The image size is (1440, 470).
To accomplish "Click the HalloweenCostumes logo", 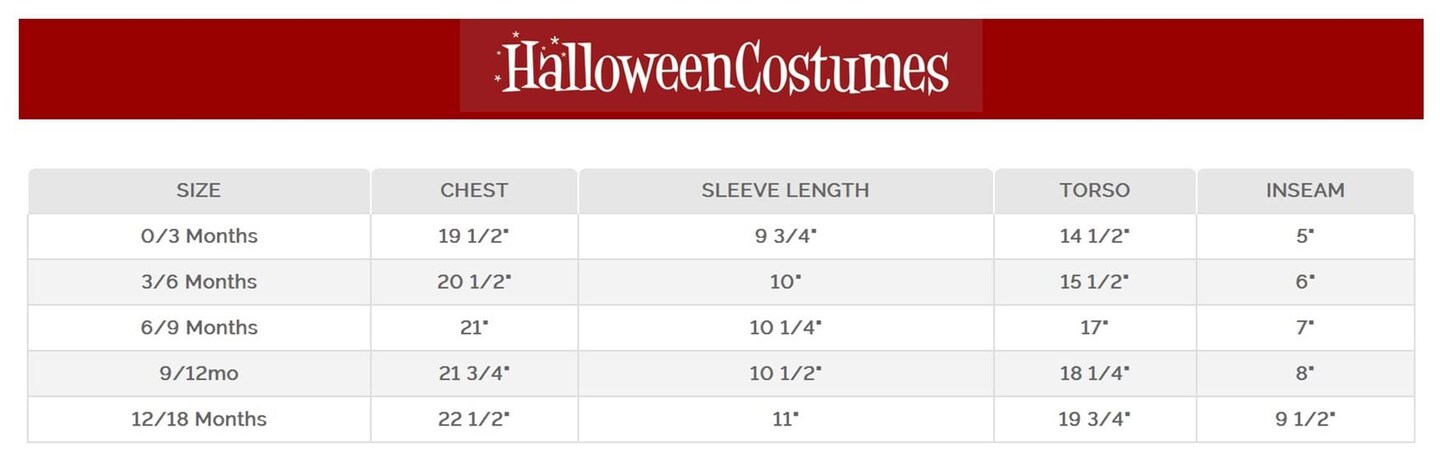I will [x=721, y=68].
